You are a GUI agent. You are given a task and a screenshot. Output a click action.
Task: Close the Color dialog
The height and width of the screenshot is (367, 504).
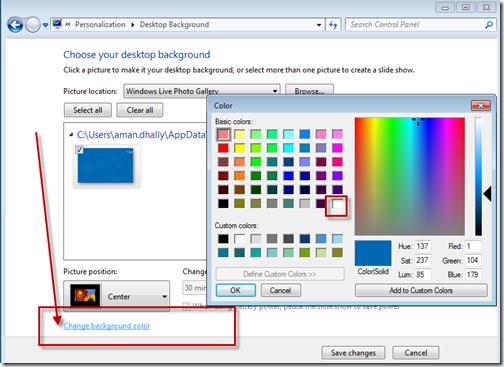pos(481,106)
